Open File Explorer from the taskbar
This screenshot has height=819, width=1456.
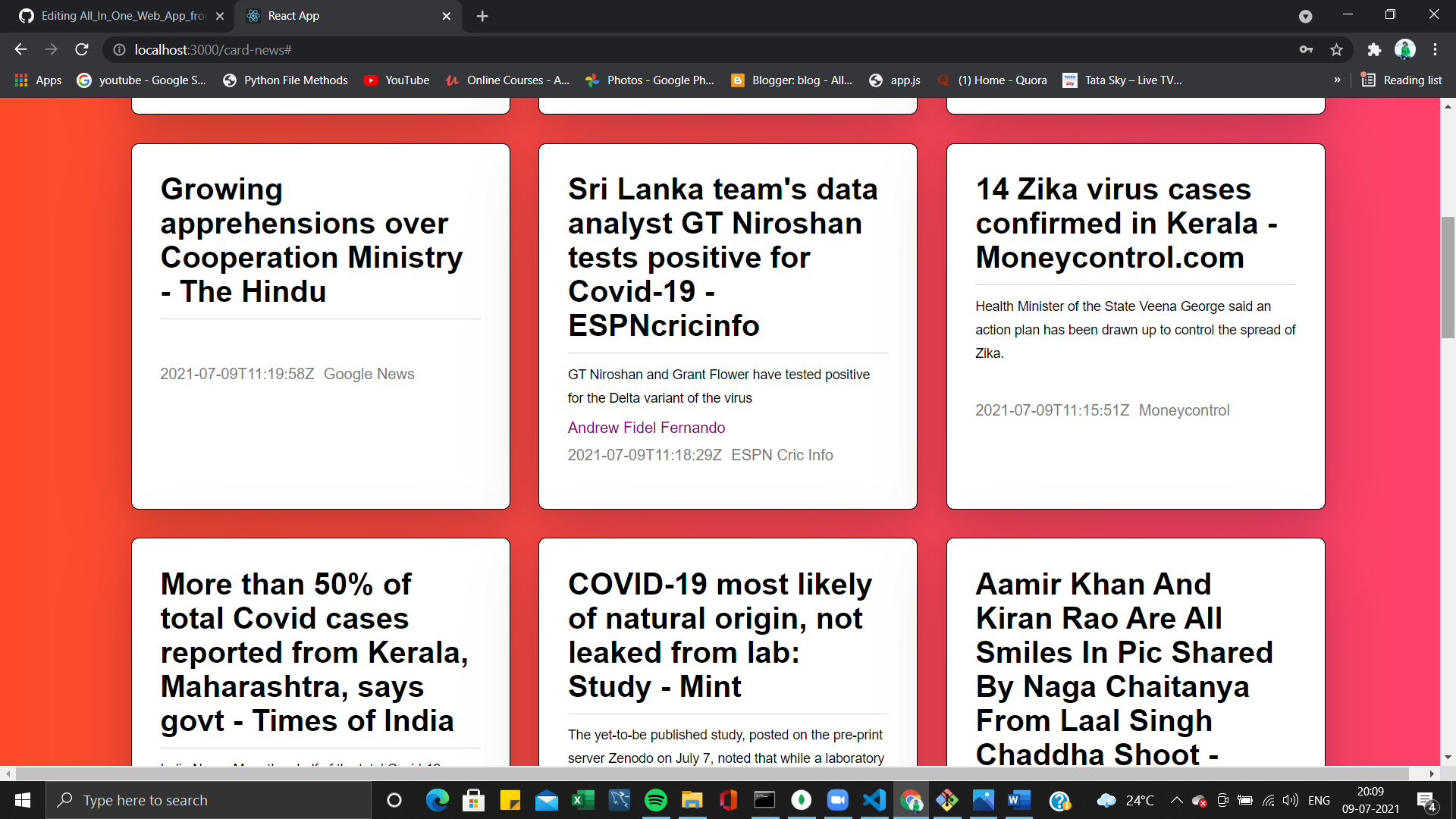point(692,800)
